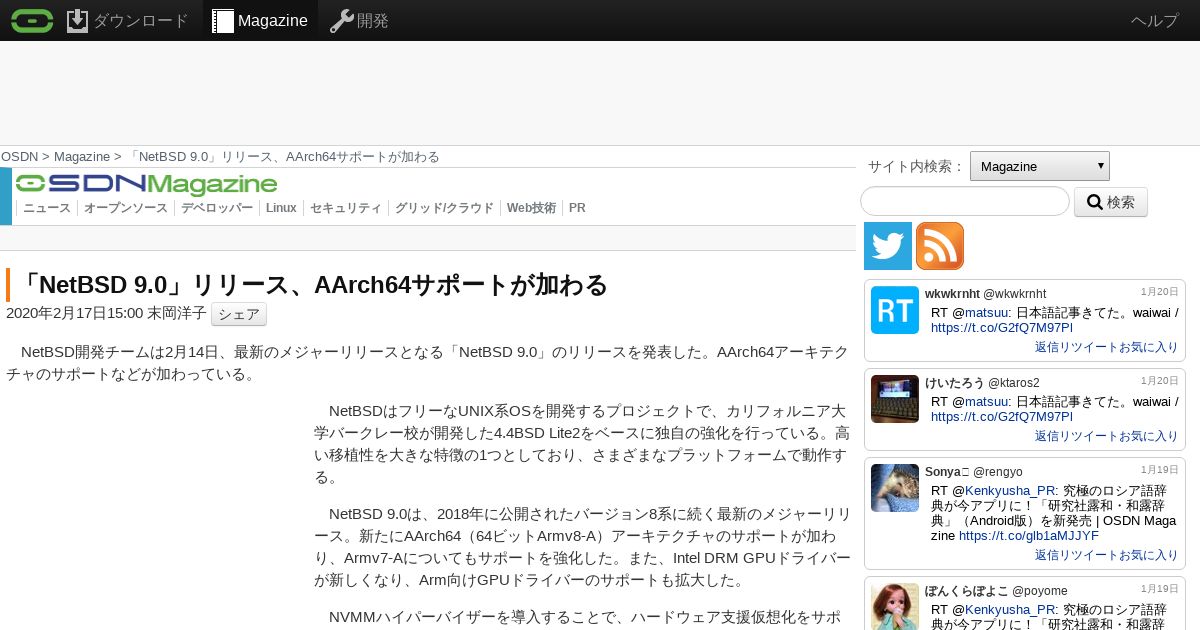1200x630 pixels.
Task: Open the Magazine site-search scope dropdown
Action: (1040, 166)
